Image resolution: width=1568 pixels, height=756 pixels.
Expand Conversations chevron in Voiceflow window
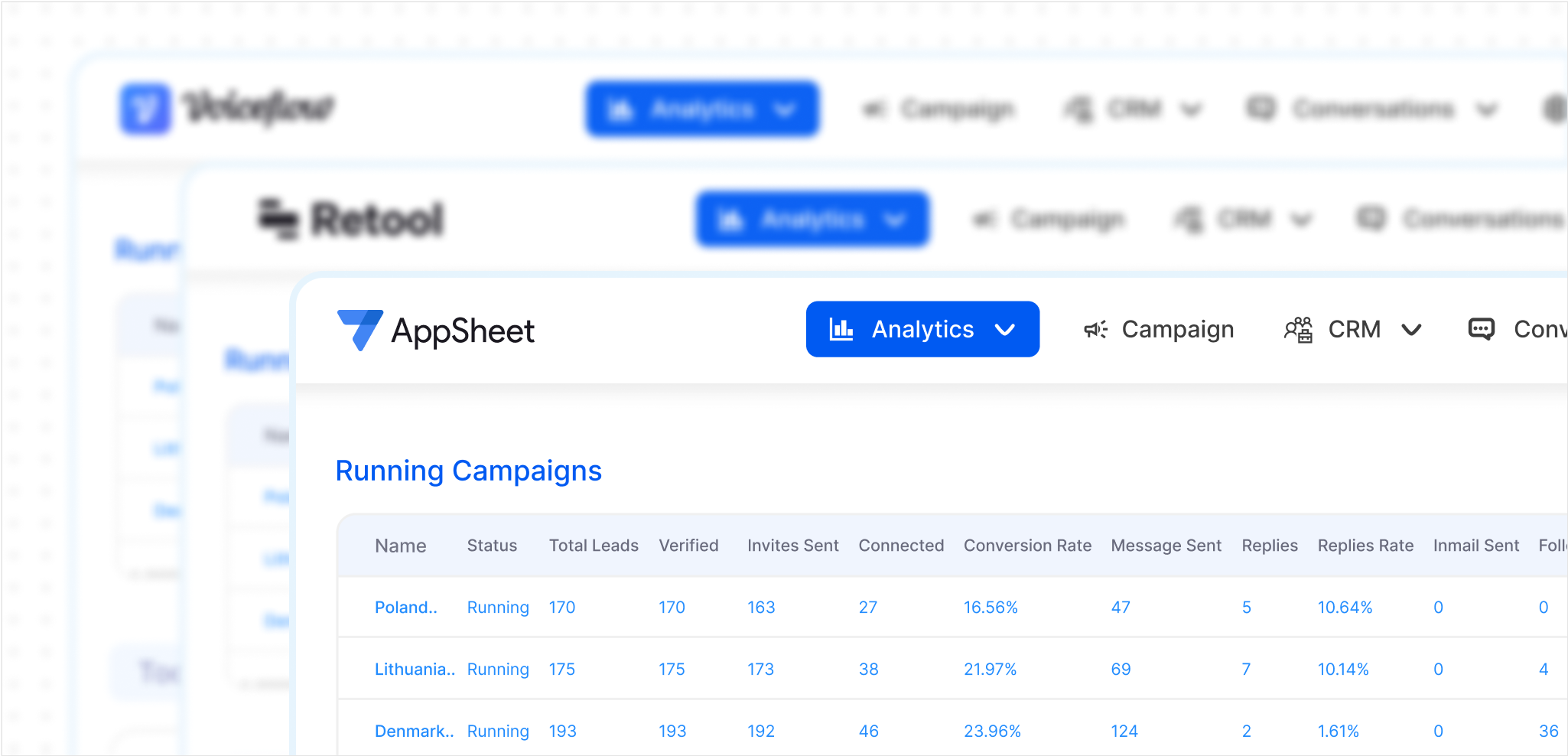click(x=1486, y=111)
